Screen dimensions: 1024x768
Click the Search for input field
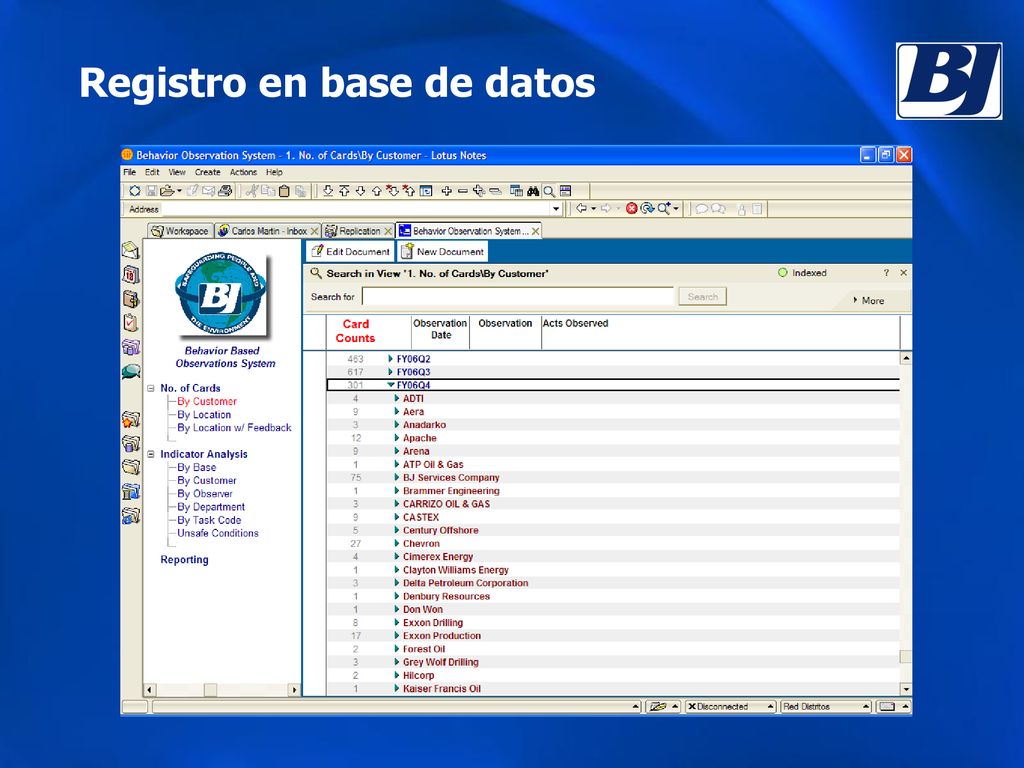(x=518, y=296)
